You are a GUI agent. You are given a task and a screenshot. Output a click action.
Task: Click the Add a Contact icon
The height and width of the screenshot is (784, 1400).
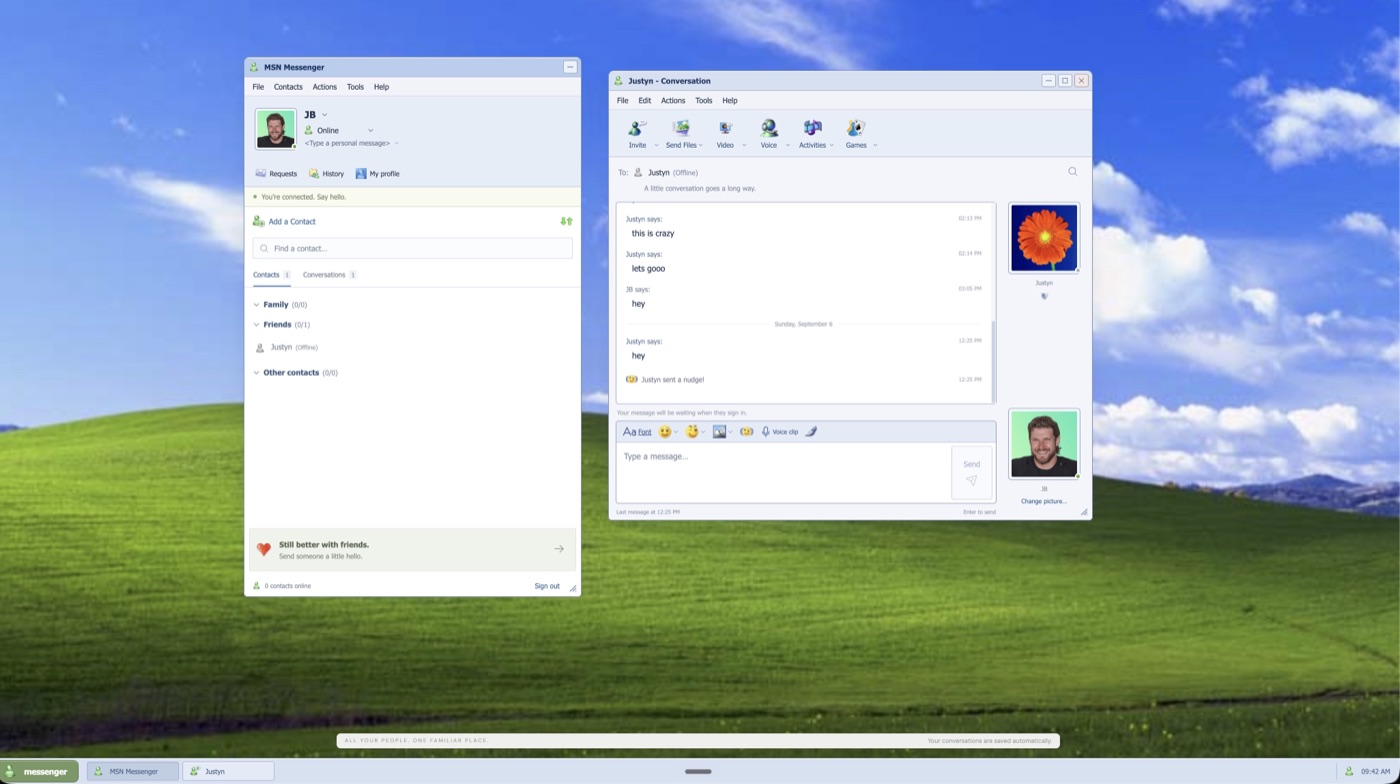(259, 221)
